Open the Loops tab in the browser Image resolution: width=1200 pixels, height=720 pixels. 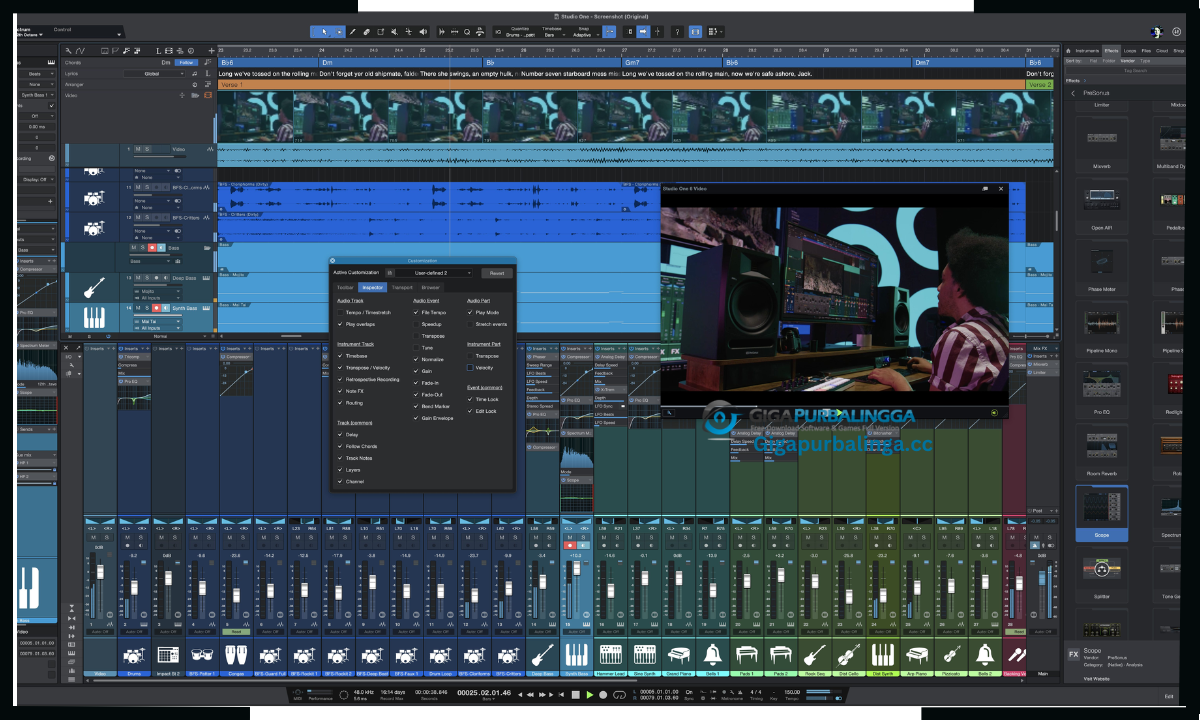coord(1130,49)
